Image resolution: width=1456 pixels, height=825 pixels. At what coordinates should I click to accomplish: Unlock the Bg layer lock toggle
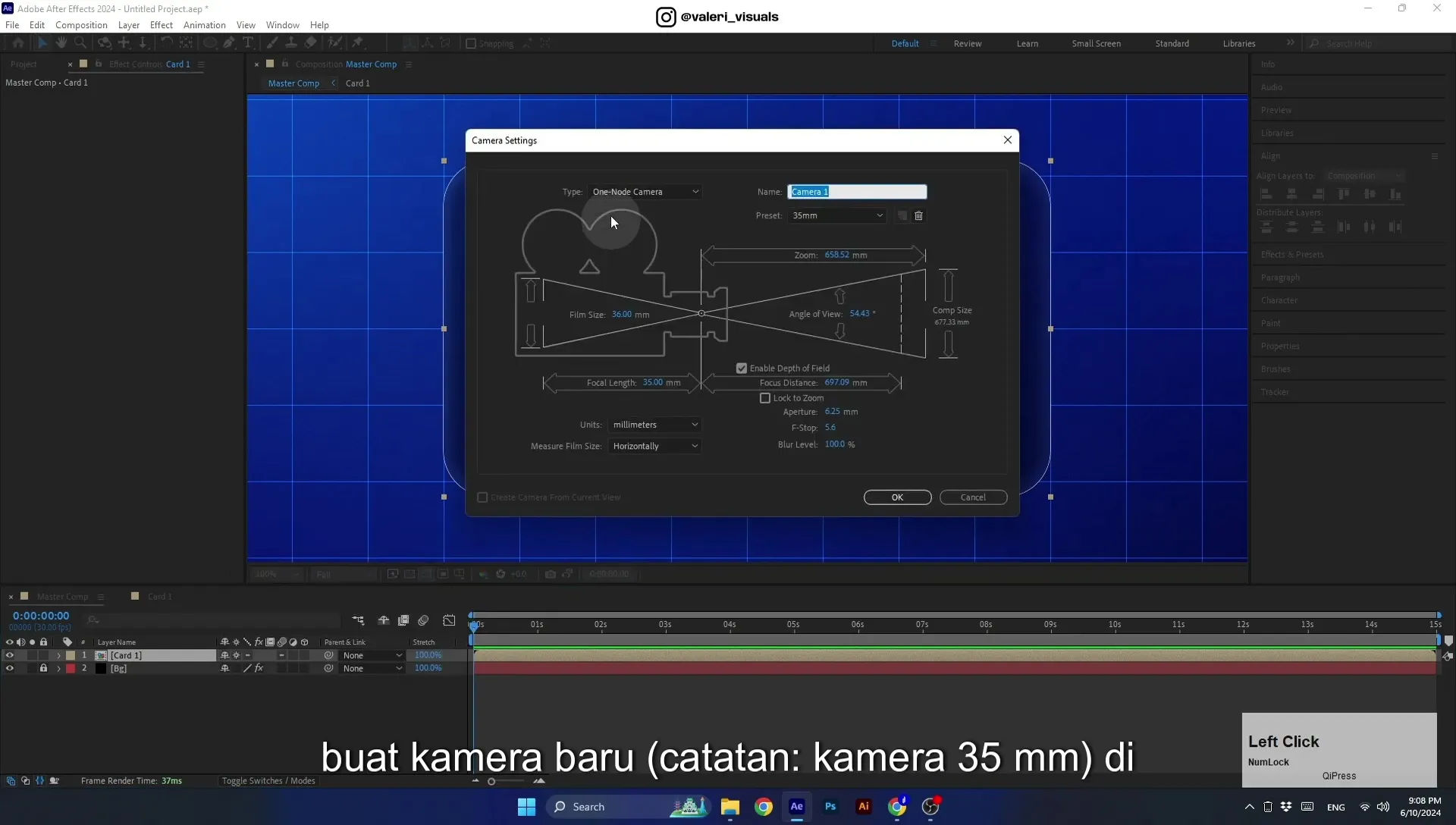tap(43, 669)
